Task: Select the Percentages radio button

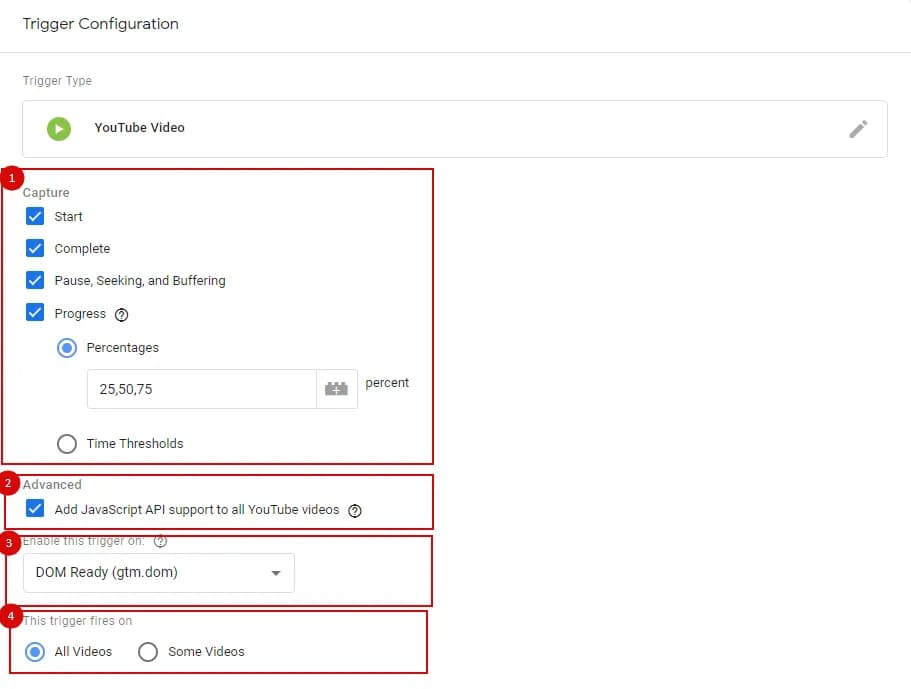Action: [67, 347]
